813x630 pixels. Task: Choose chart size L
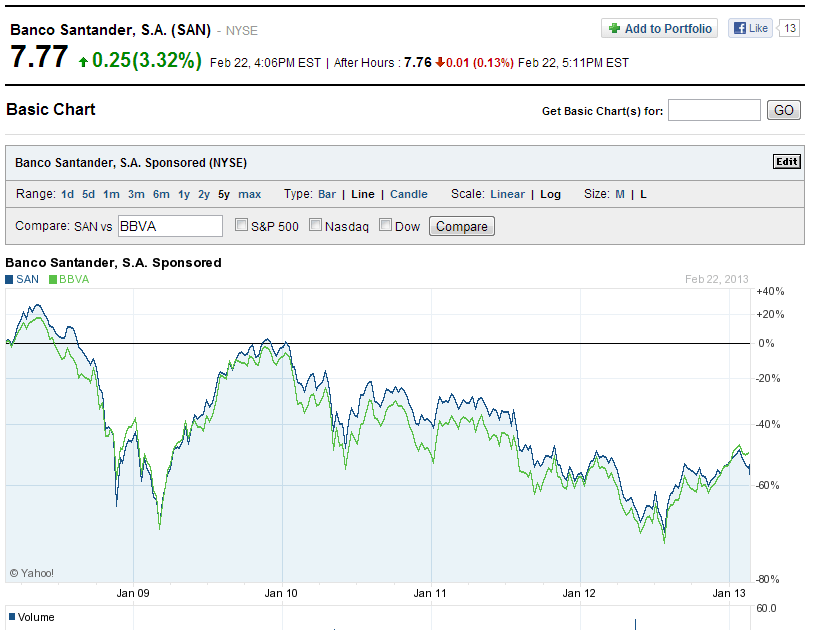click(643, 194)
